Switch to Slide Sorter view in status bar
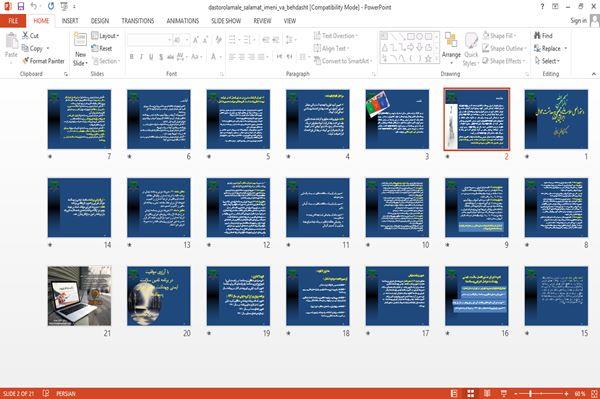This screenshot has height=399, width=600. tap(471, 393)
